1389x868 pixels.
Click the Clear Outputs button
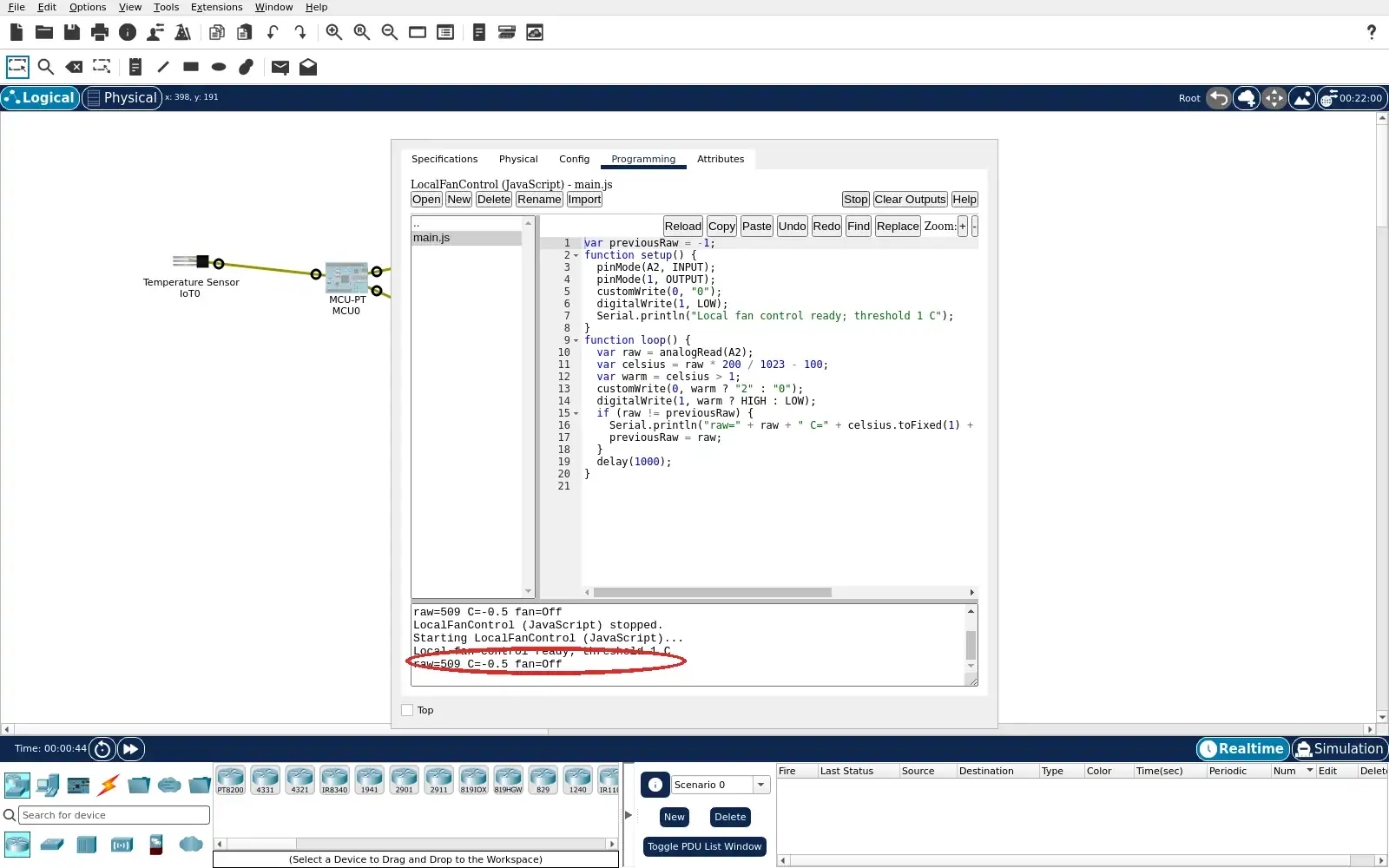pyautogui.click(x=910, y=200)
